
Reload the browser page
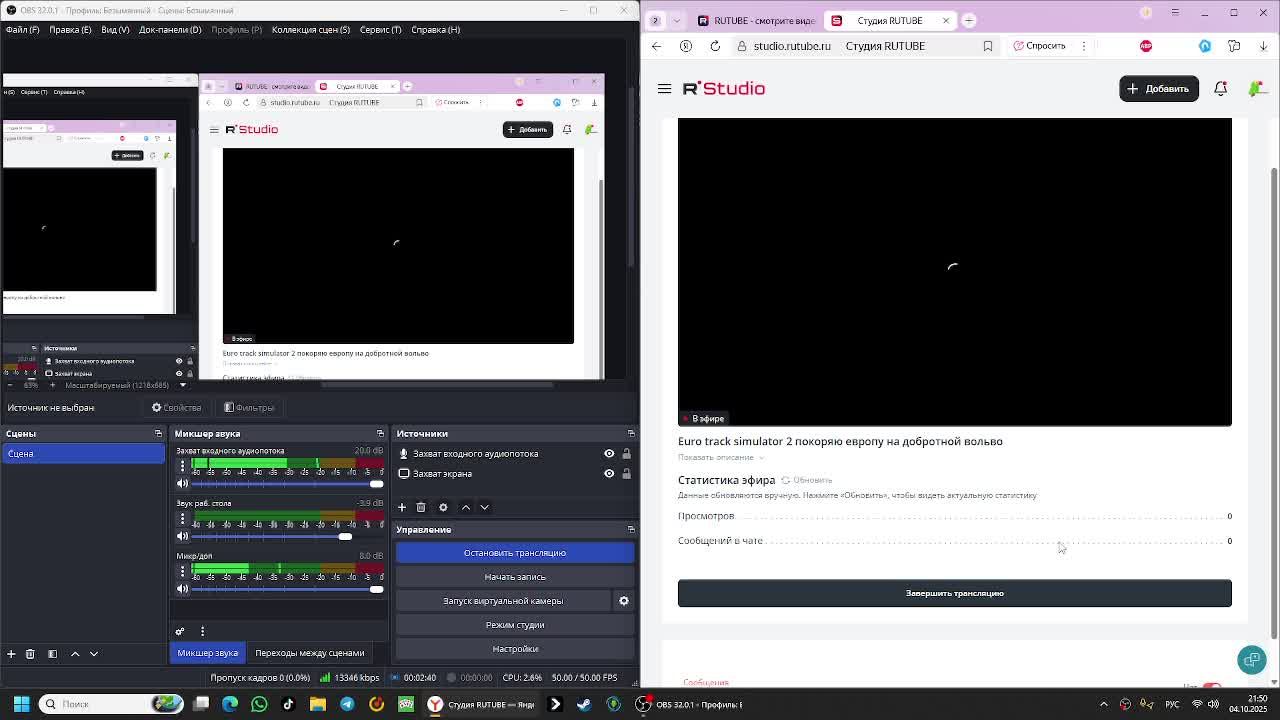pos(715,46)
